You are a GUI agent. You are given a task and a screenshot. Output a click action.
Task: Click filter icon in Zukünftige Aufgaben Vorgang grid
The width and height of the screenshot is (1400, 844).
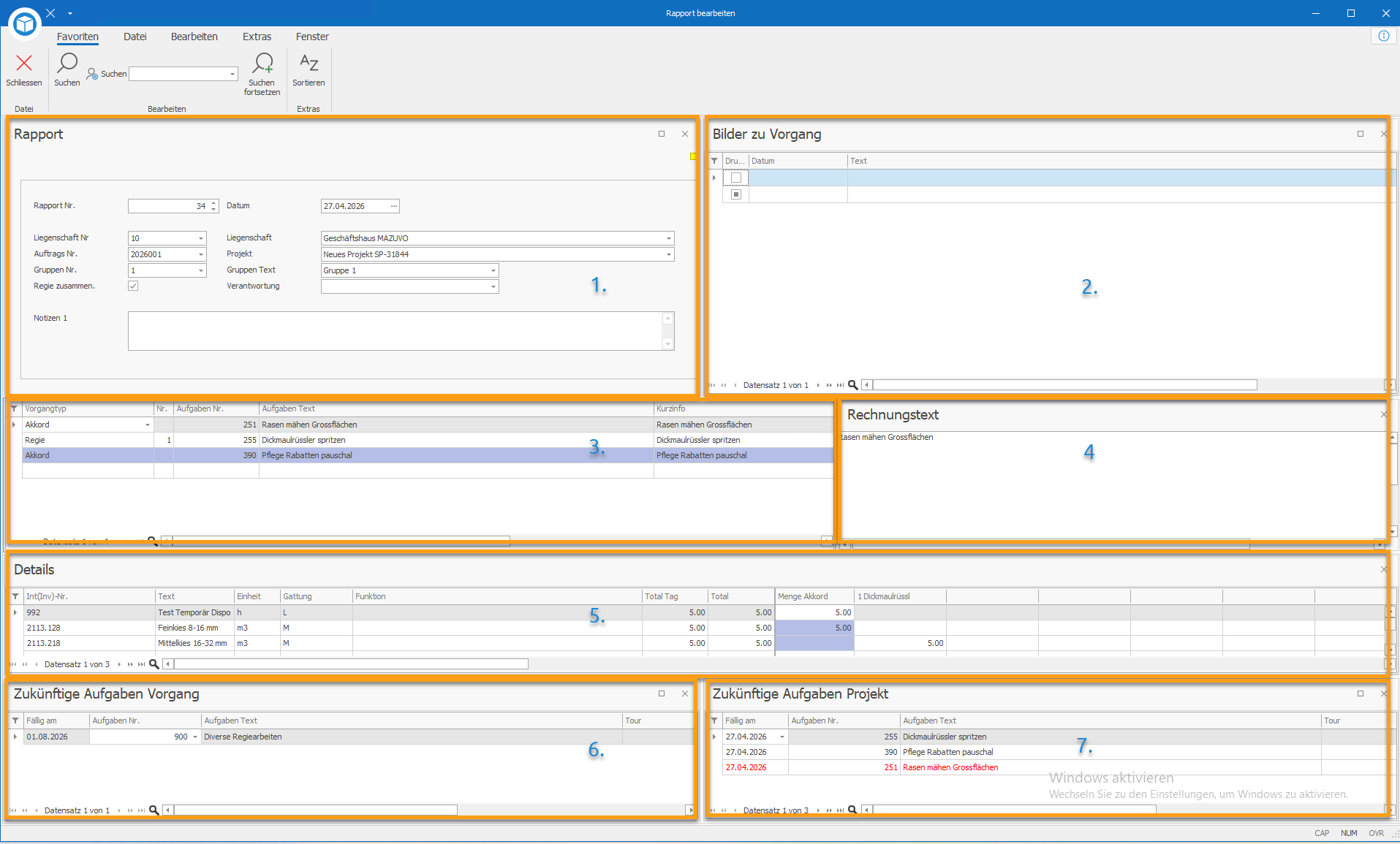pos(15,721)
